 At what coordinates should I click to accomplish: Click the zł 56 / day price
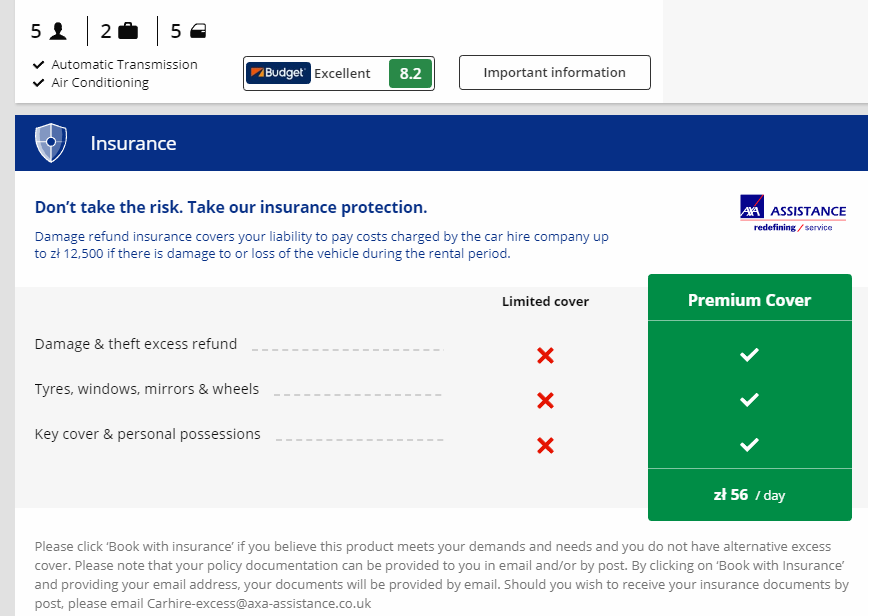point(749,495)
